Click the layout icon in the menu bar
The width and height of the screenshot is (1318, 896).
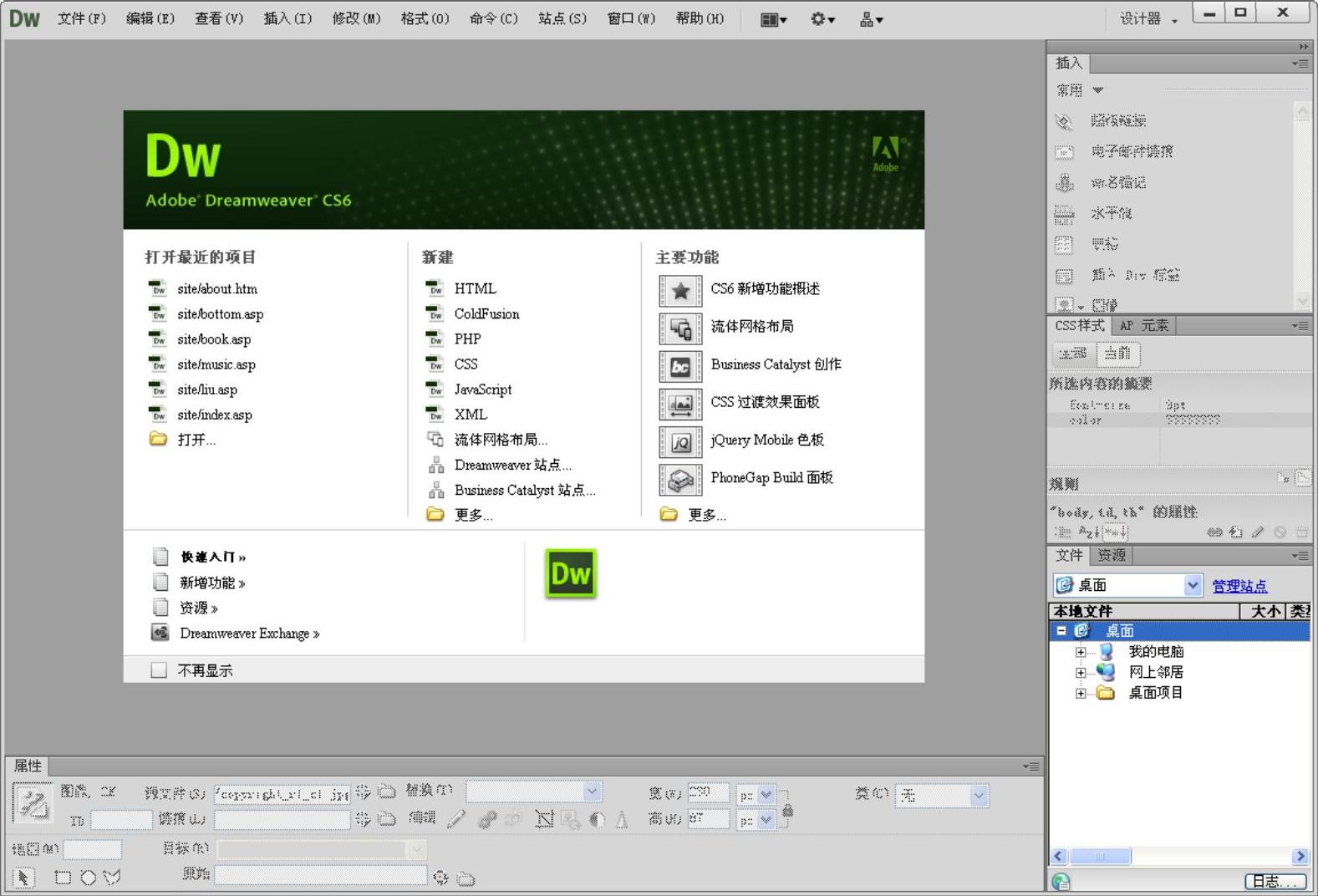pos(773,19)
